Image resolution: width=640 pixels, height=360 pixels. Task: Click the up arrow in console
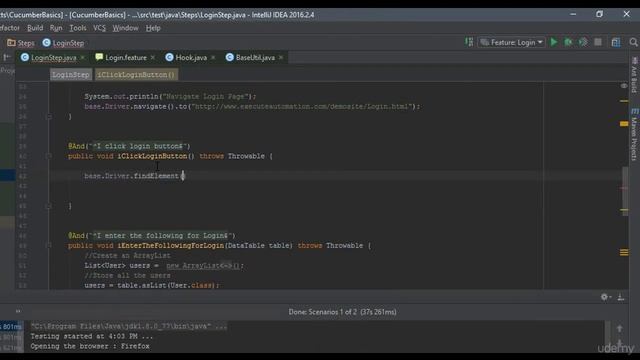tap(620, 329)
